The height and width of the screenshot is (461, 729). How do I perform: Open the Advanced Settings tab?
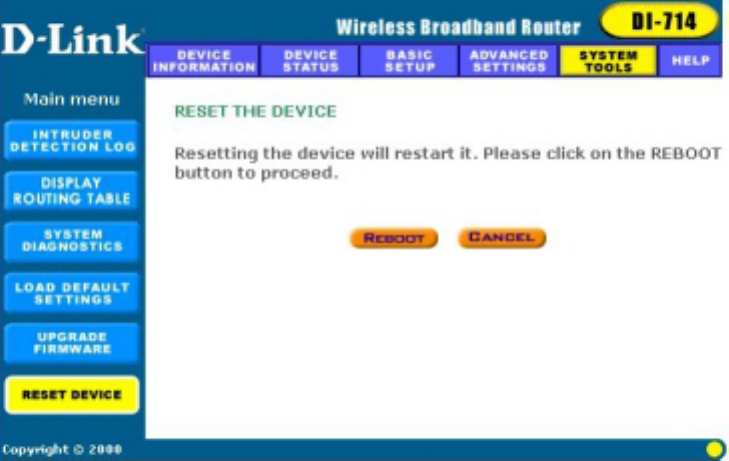click(509, 61)
